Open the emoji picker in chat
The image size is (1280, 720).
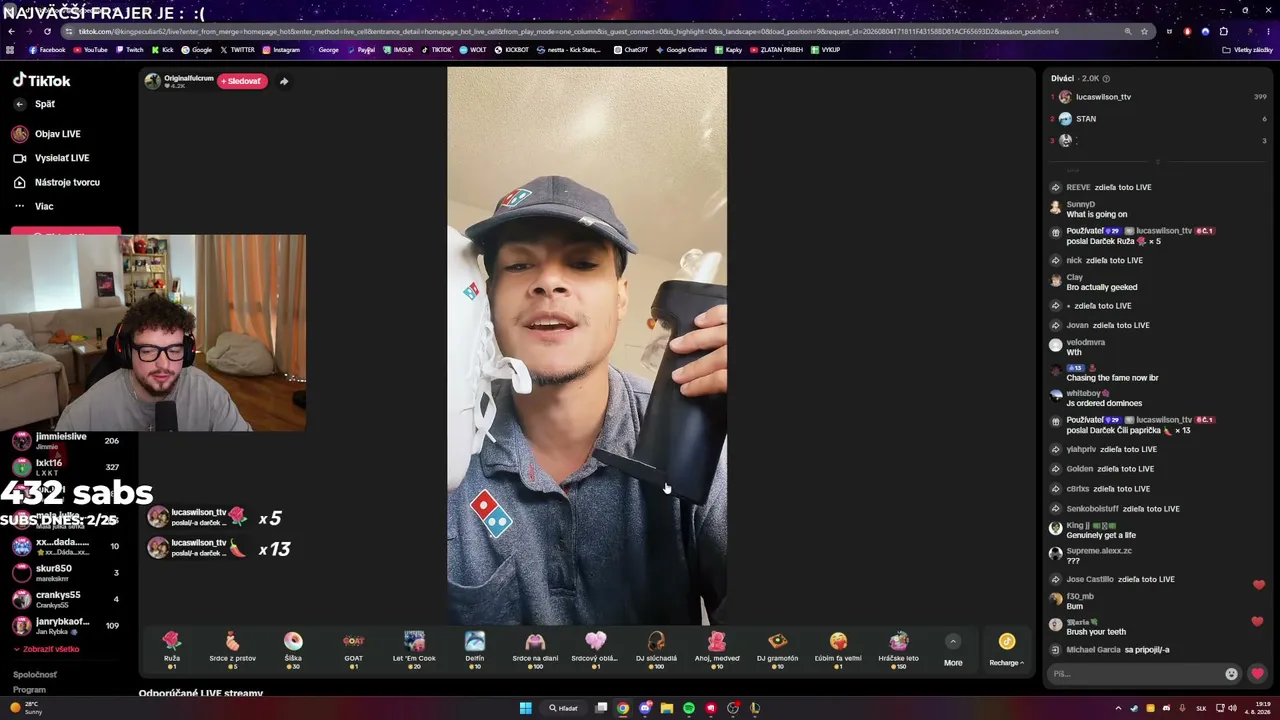1231,674
